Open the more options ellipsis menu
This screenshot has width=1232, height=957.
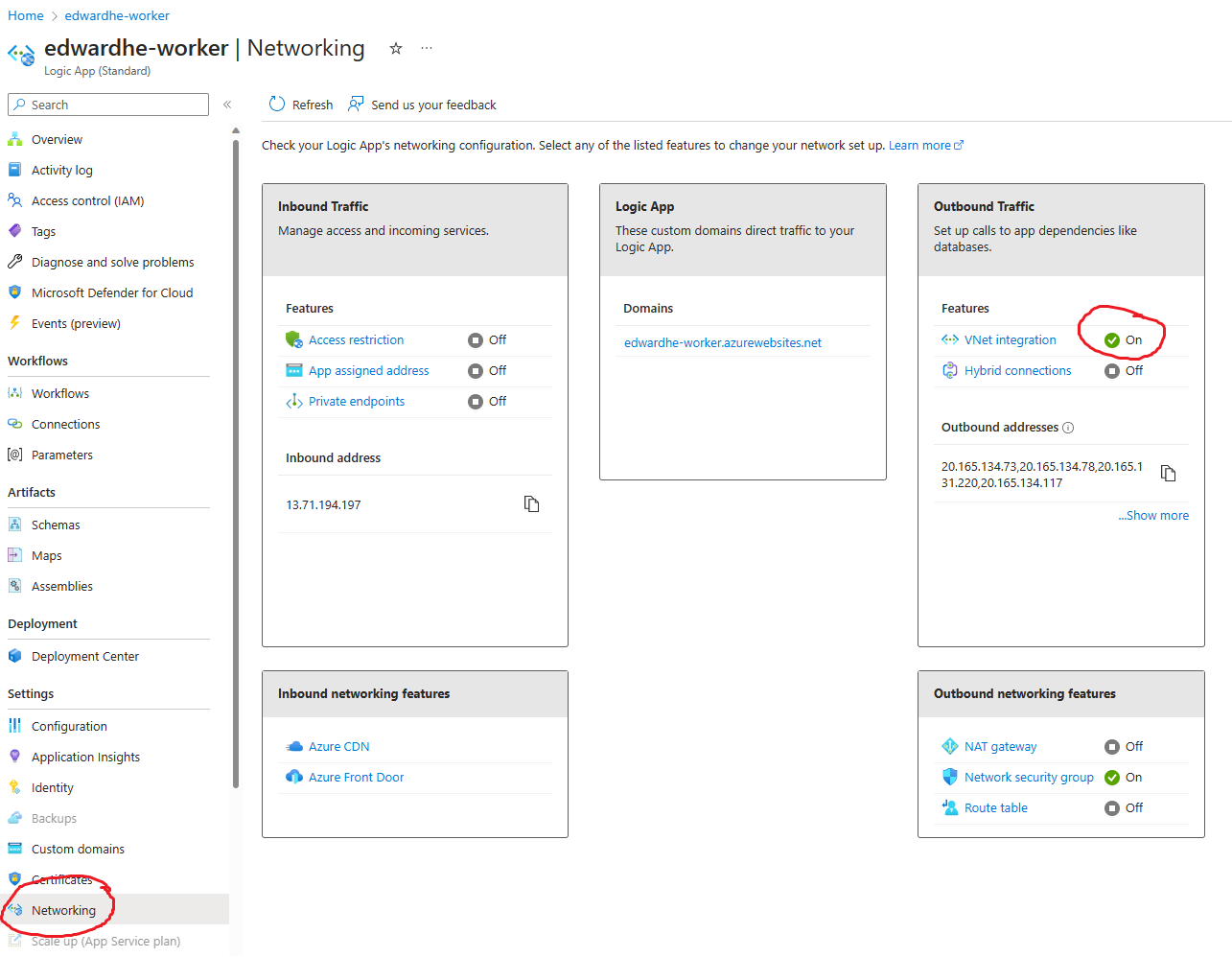click(x=427, y=49)
